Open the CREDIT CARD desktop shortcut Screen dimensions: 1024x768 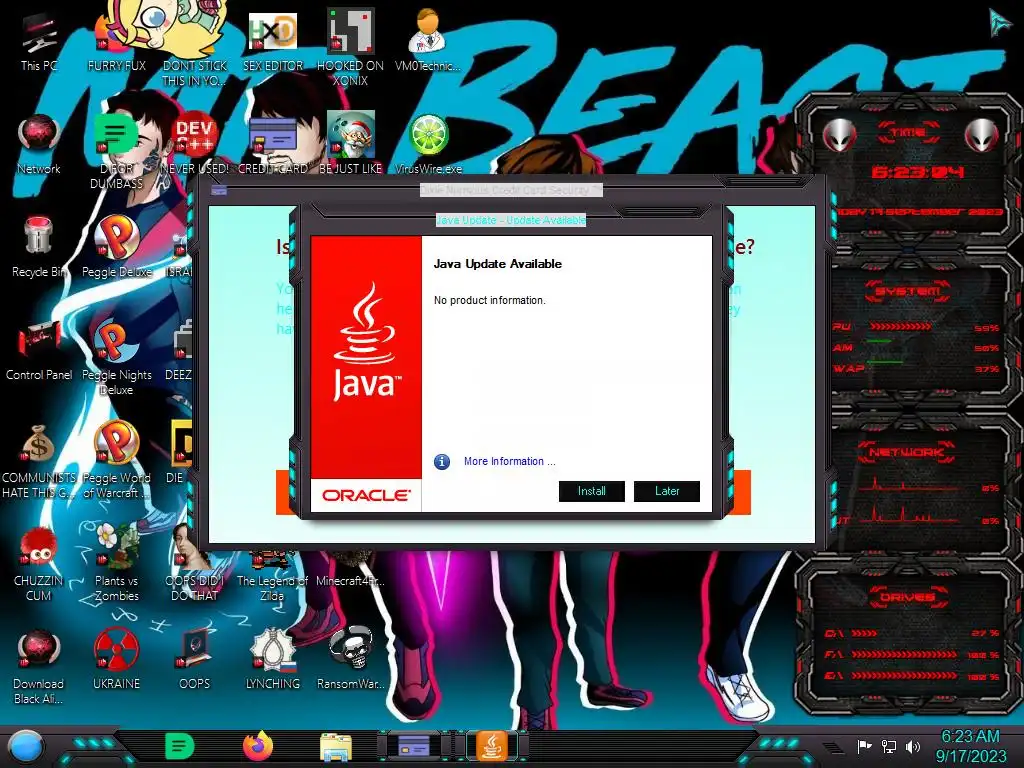[x=273, y=145]
